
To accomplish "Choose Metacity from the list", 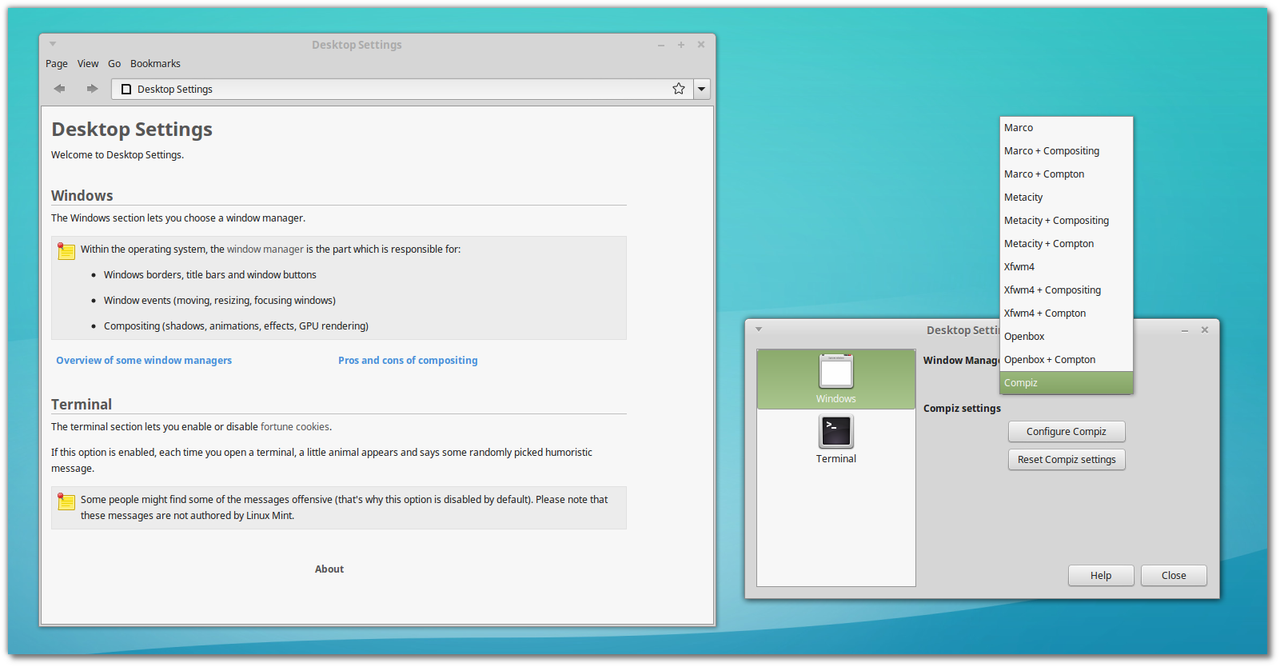I will (1066, 197).
